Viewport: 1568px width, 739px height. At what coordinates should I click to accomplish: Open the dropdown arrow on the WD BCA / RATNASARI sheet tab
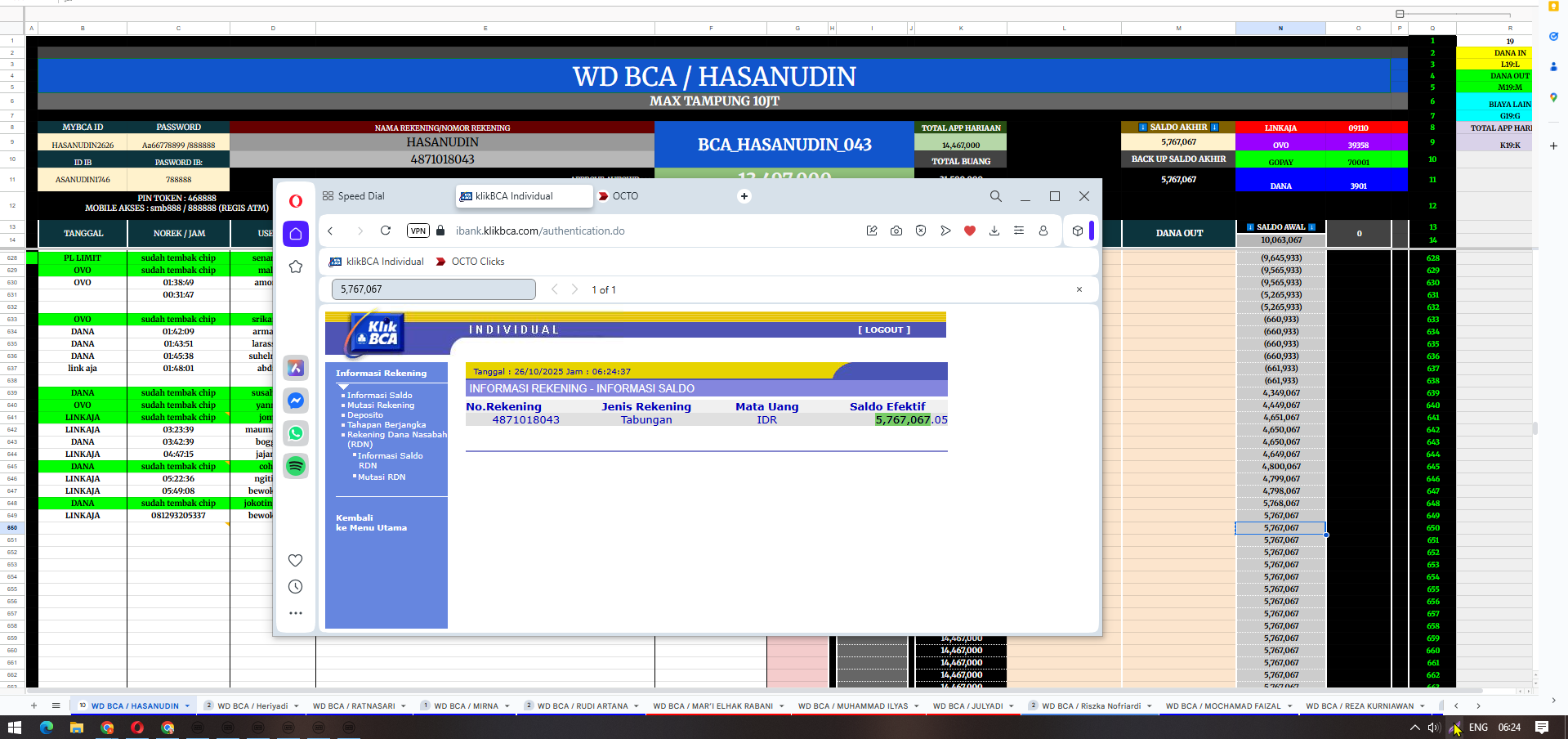coord(403,705)
